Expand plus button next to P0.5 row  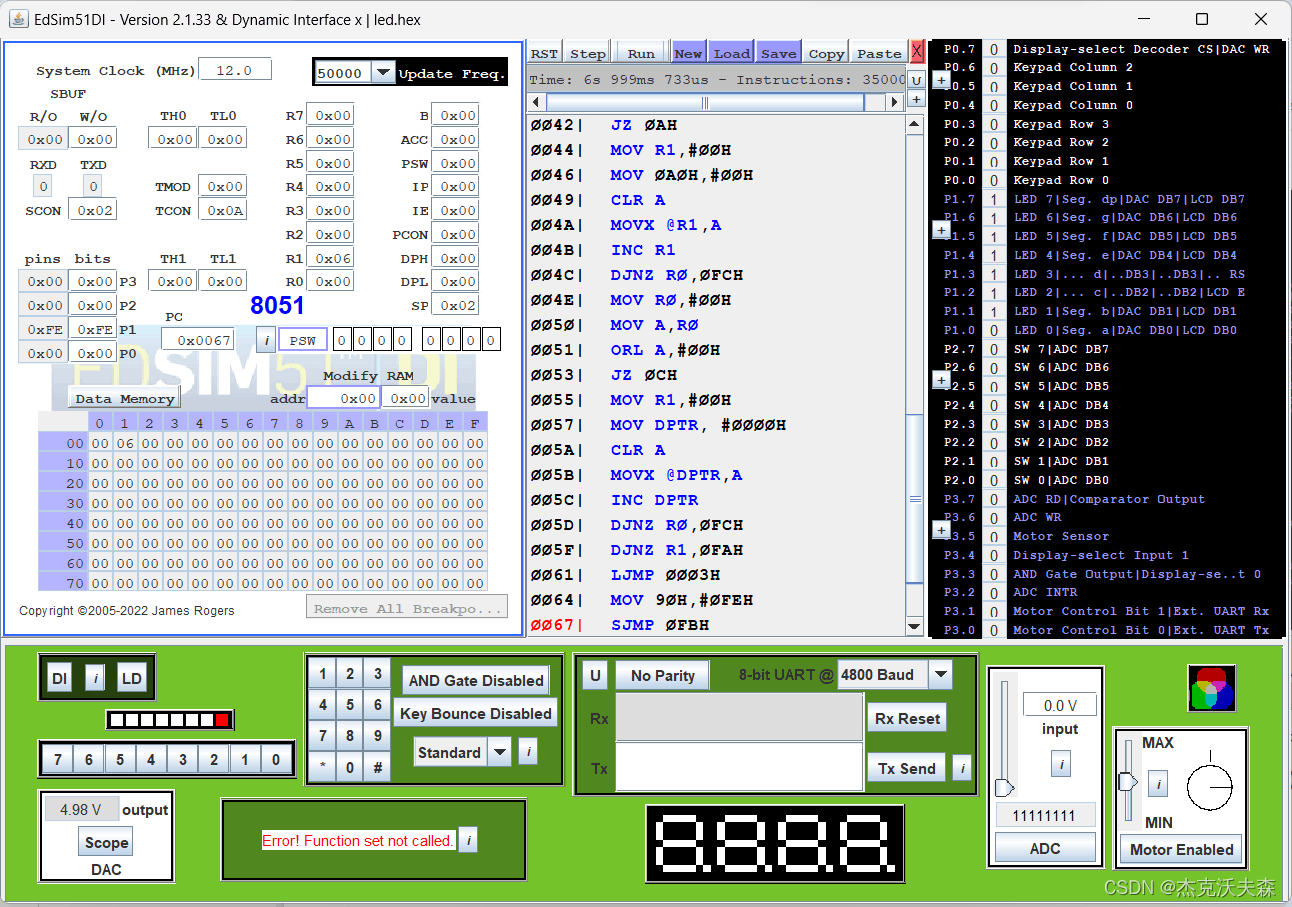pos(941,80)
